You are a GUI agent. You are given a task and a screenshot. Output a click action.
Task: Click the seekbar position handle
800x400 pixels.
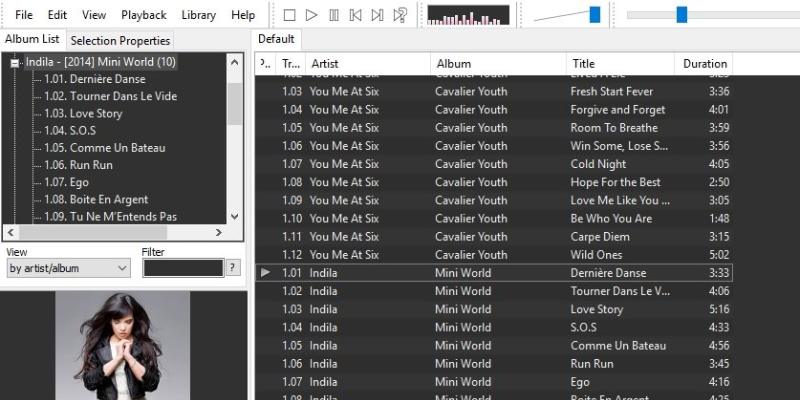coord(682,14)
